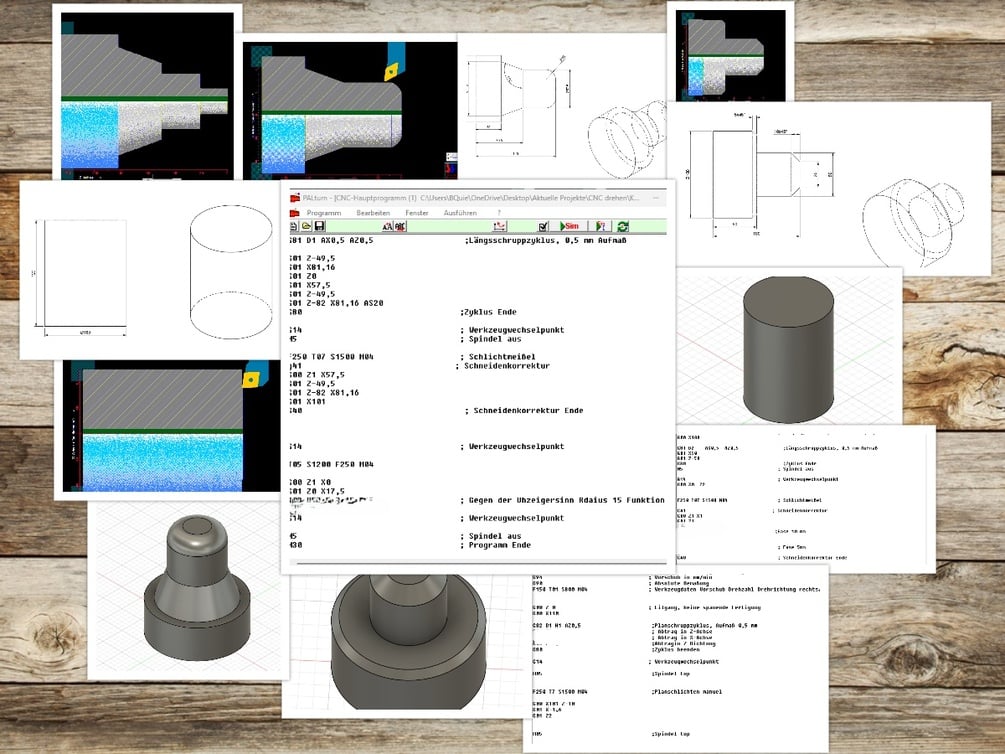Save program using the floppy disk icon
This screenshot has height=754, width=1005.
319,226
